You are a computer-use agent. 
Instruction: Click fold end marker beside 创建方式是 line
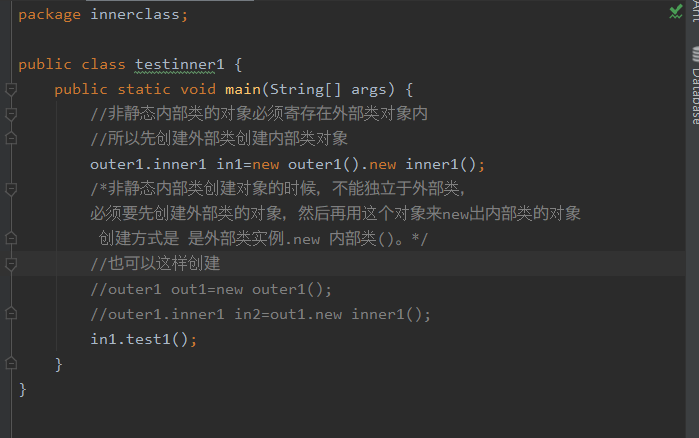tap(11, 238)
